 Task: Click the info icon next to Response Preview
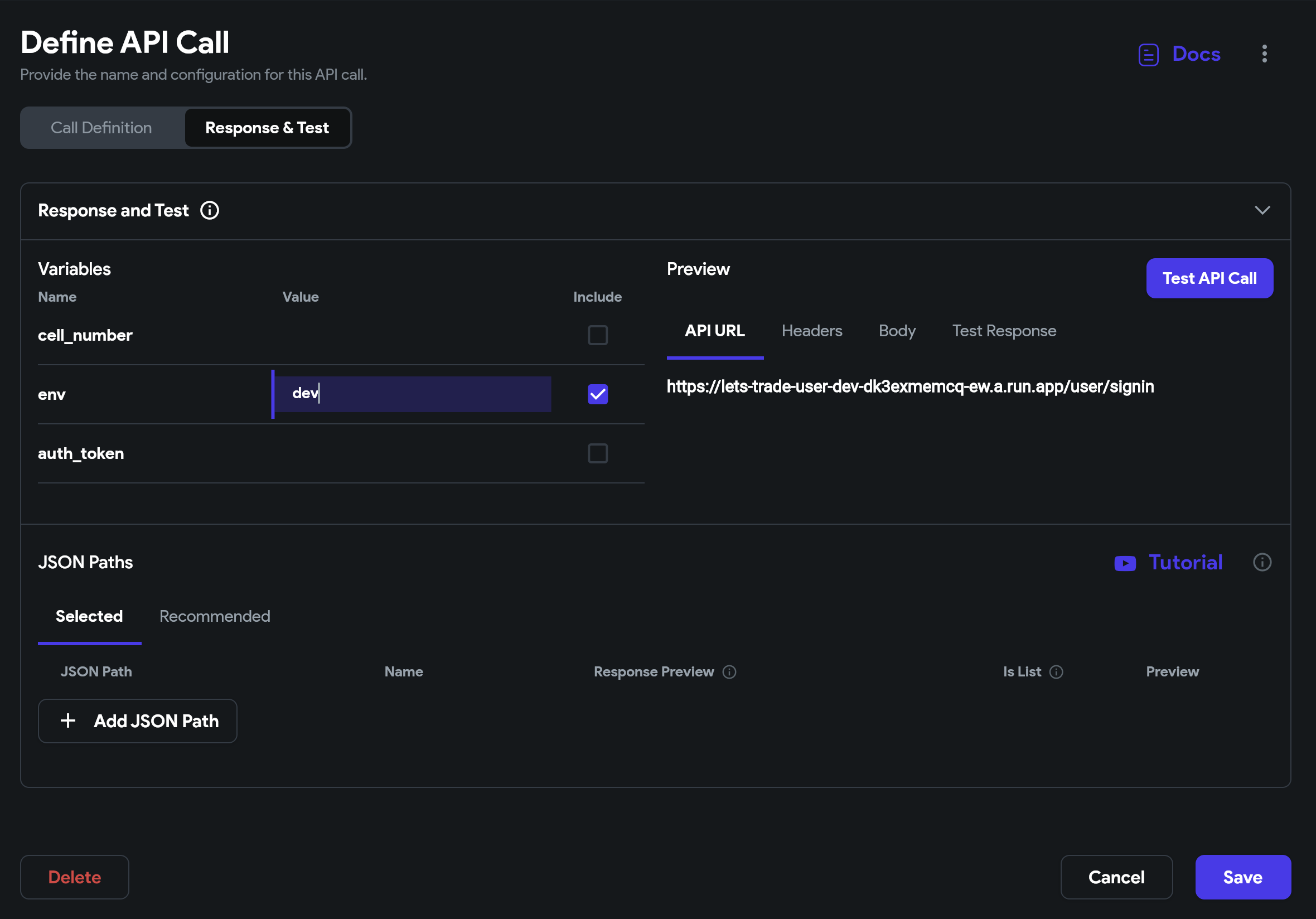click(x=729, y=672)
